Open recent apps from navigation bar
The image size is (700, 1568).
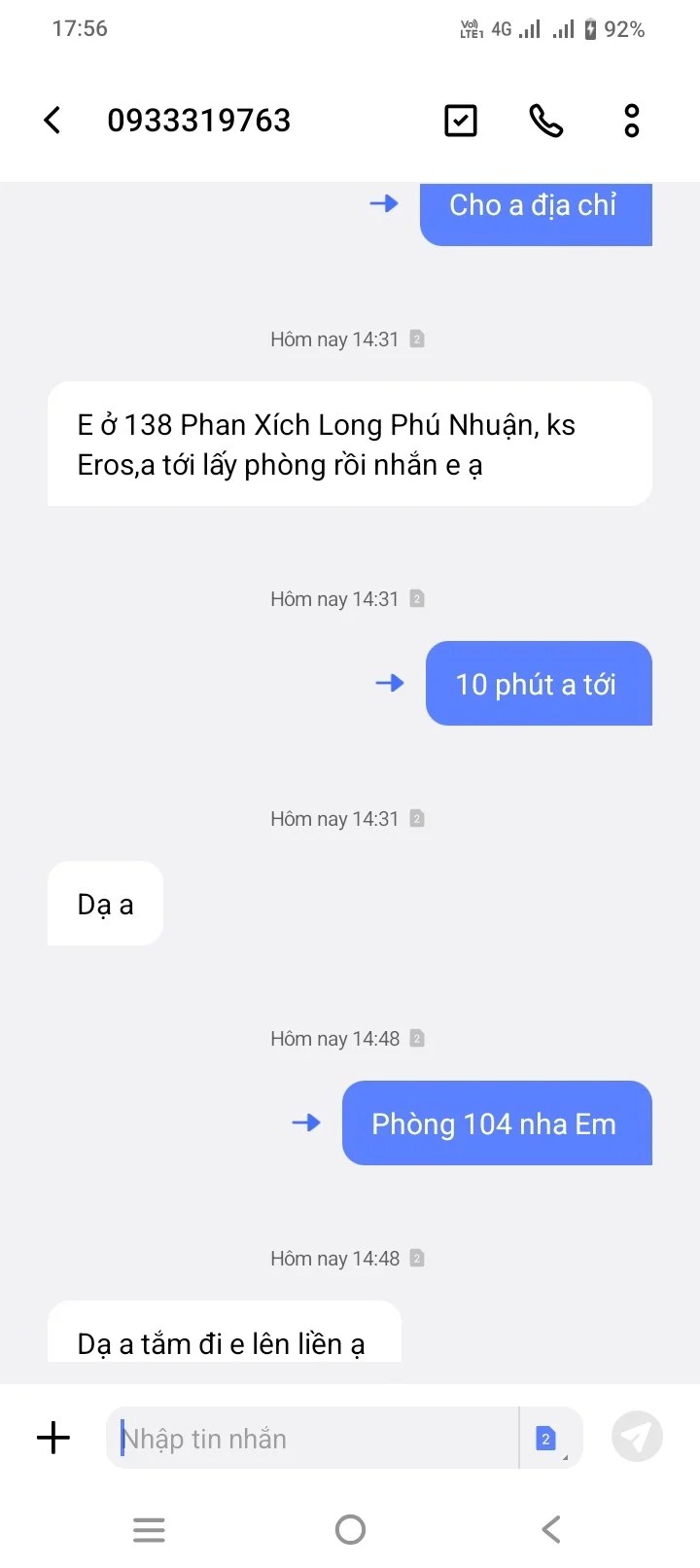coord(149,1530)
